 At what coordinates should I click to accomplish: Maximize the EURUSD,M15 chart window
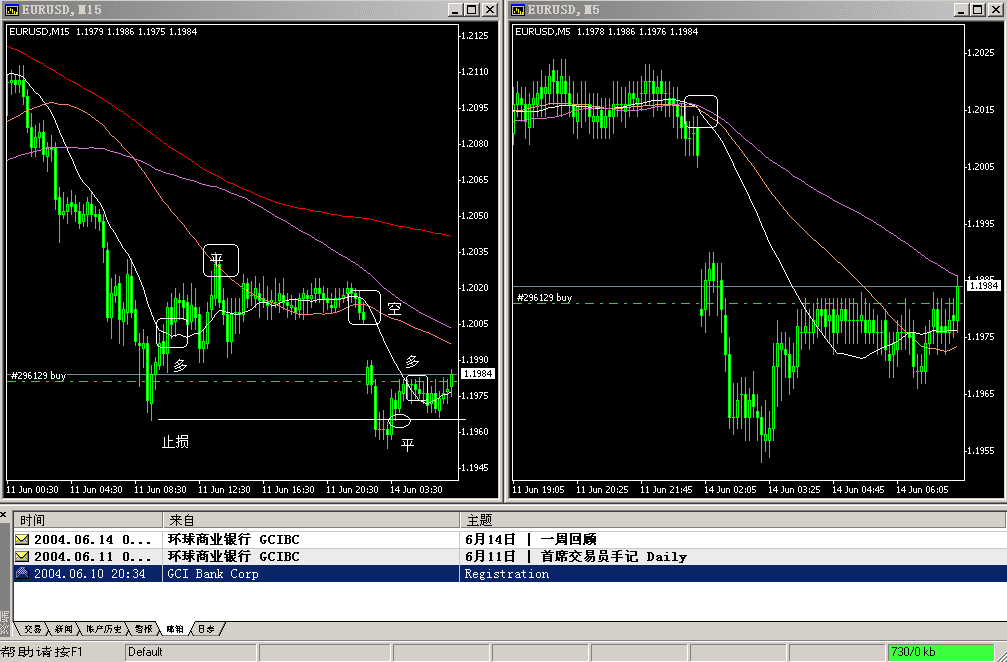[471, 10]
